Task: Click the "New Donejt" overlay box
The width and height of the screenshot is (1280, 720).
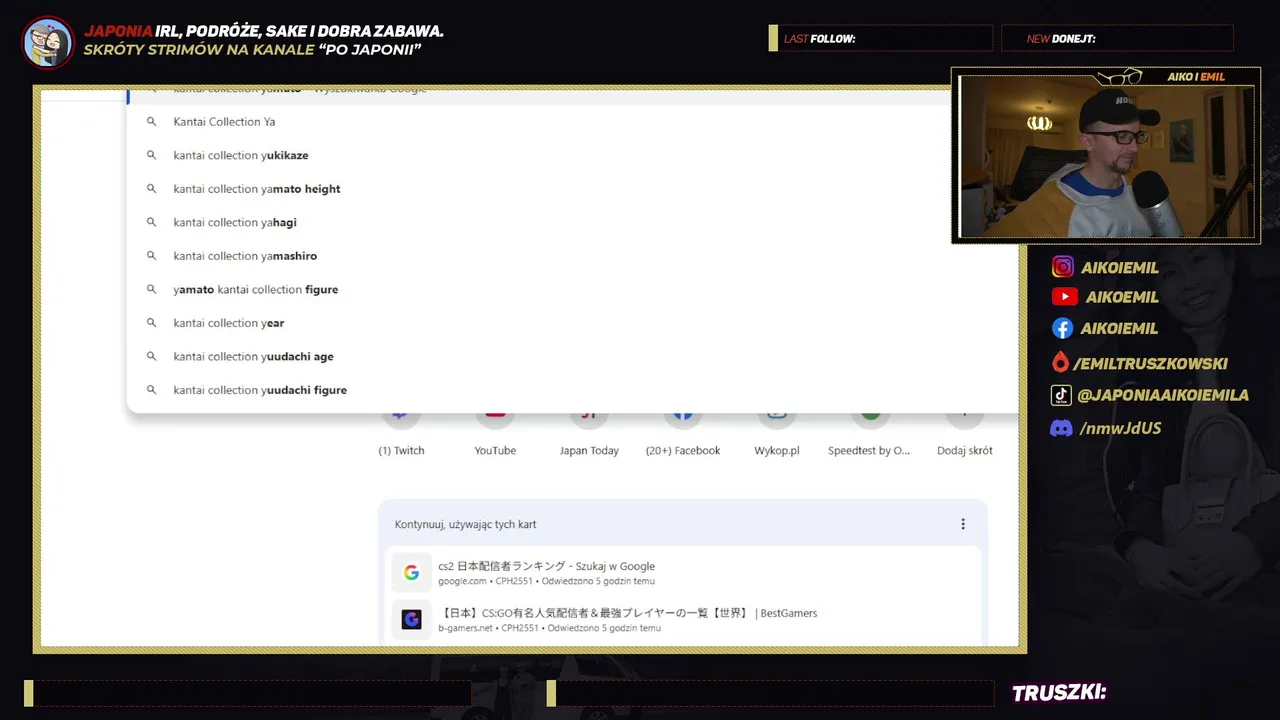Action: (x=1118, y=38)
